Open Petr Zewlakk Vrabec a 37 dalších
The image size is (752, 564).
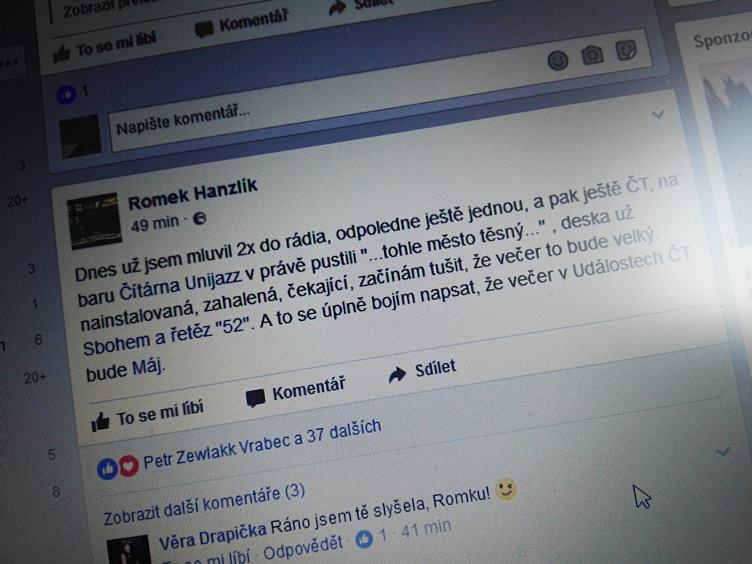(x=262, y=445)
